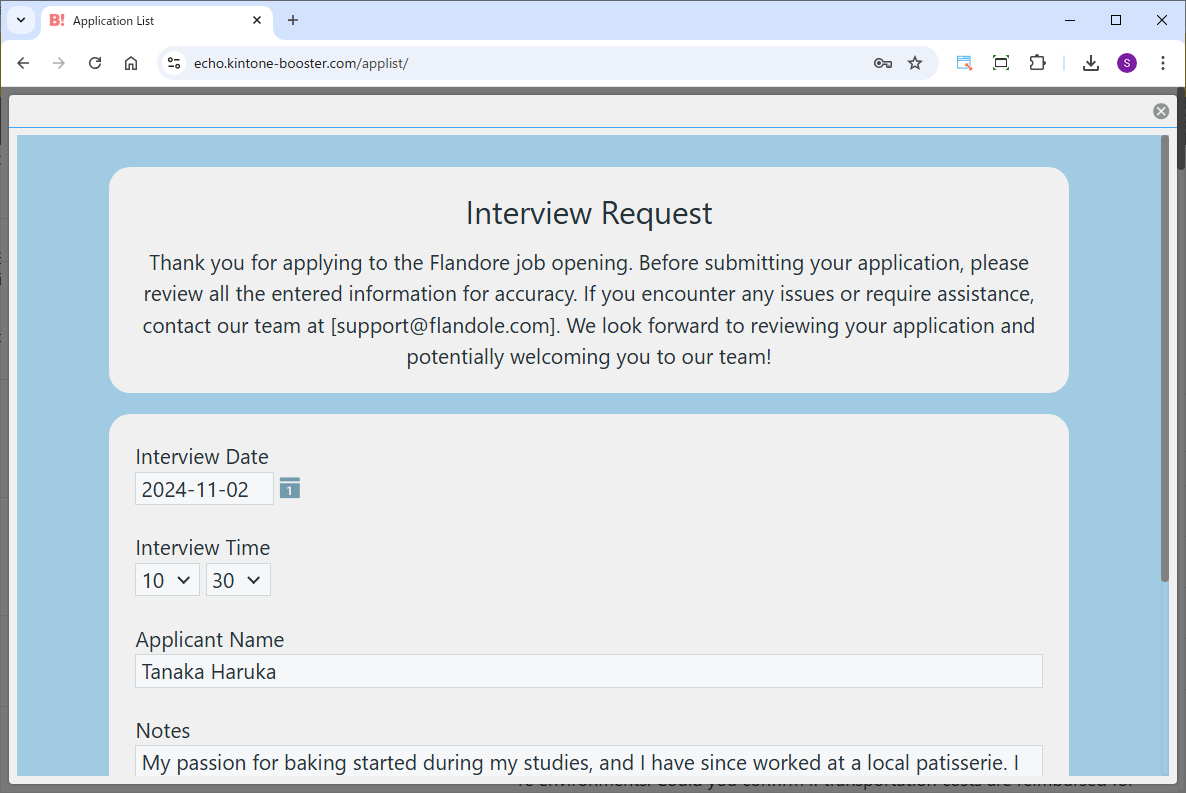Viewport: 1186px width, 793px height.
Task: Open the password manager key icon
Action: point(882,63)
